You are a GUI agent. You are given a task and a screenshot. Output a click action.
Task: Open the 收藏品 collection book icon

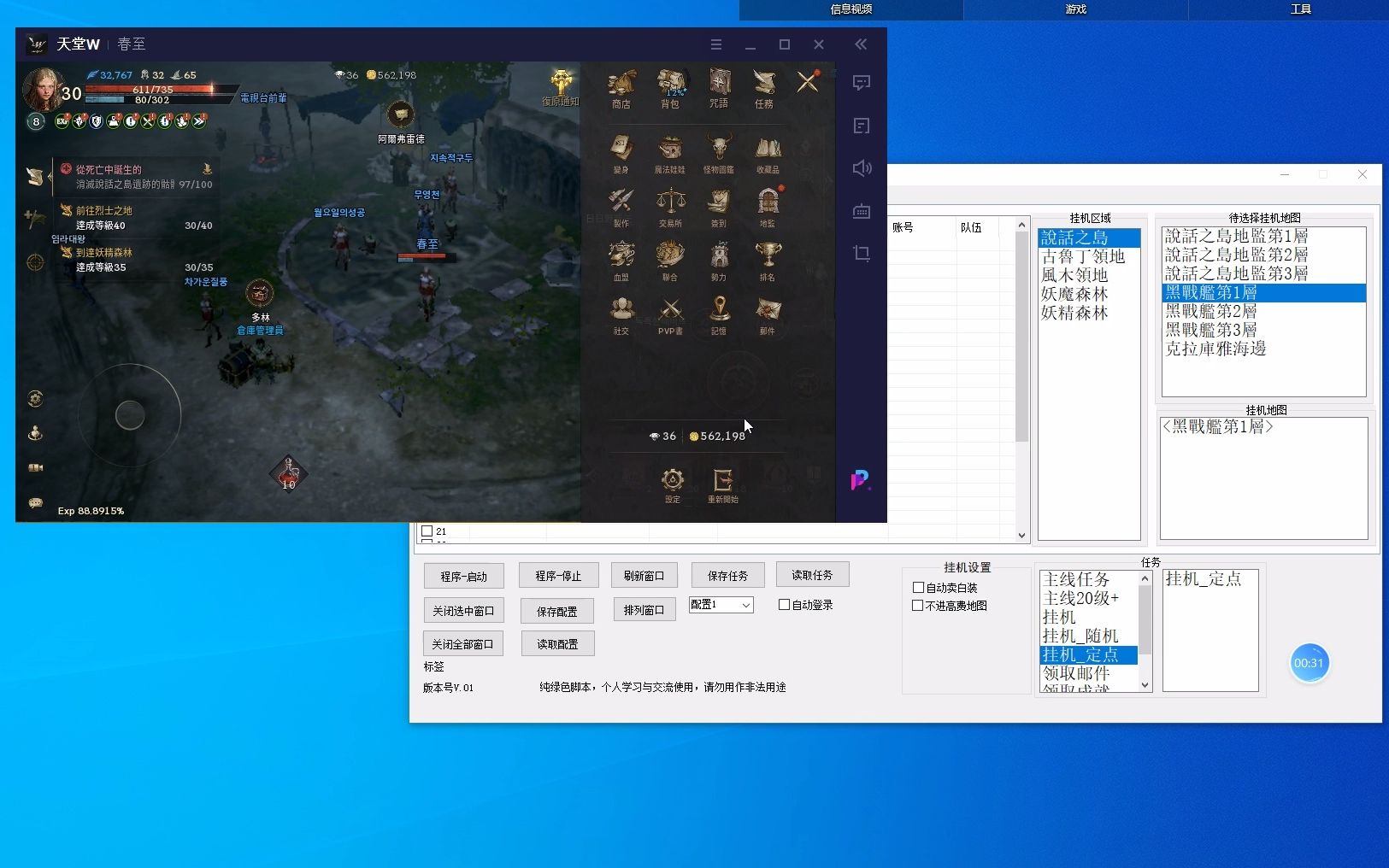[768, 153]
